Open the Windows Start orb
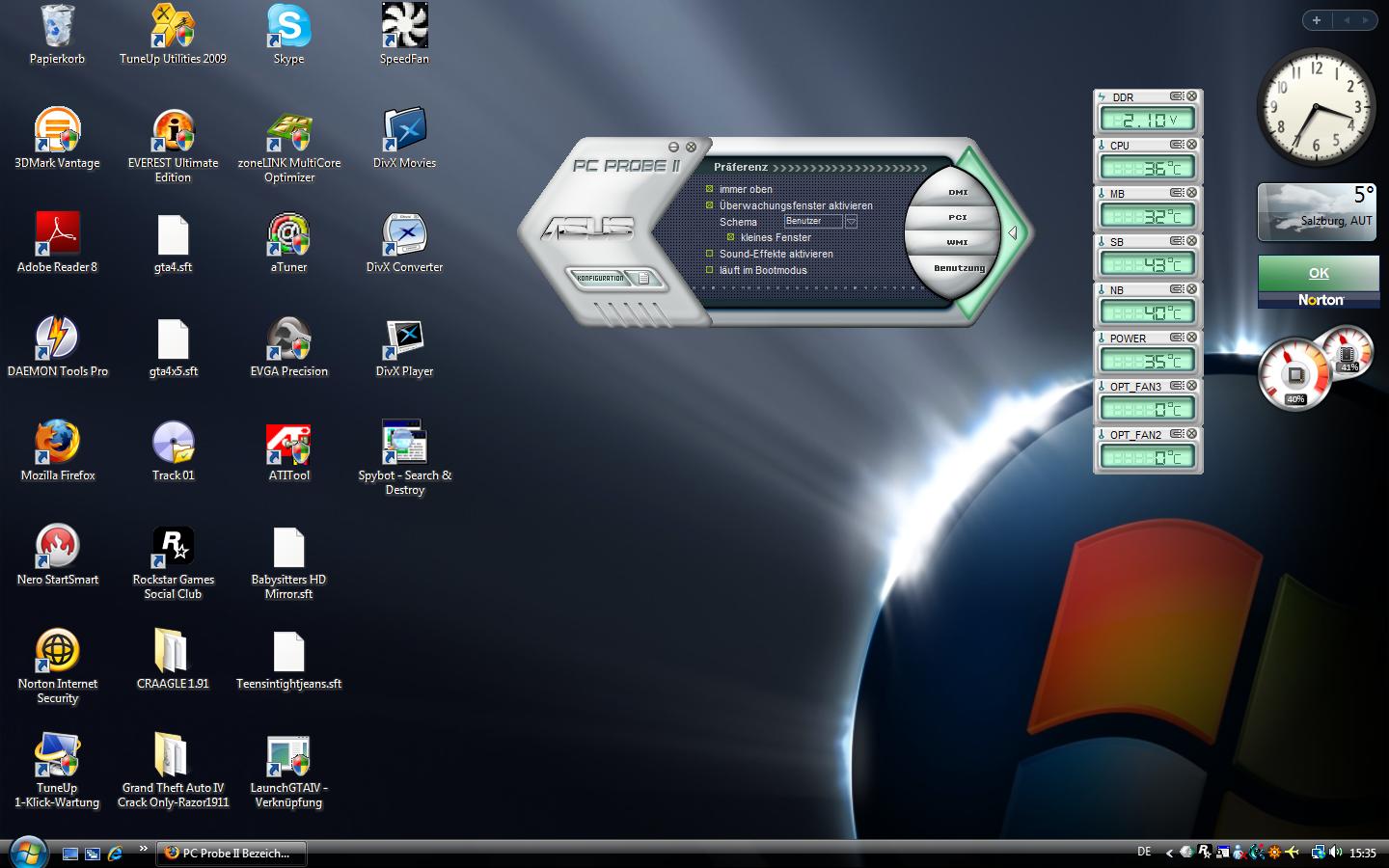 [x=28, y=853]
